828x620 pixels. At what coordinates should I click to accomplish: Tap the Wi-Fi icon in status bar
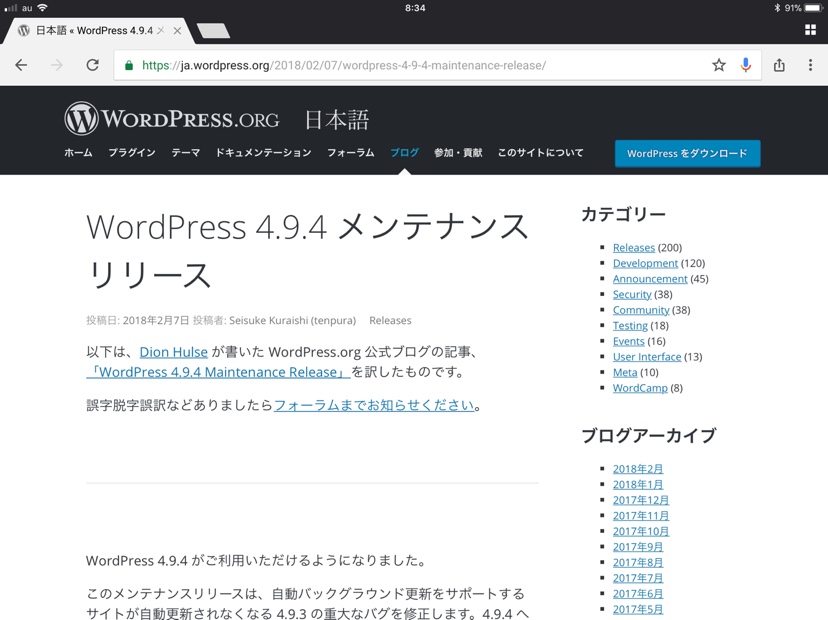(x=42, y=7)
